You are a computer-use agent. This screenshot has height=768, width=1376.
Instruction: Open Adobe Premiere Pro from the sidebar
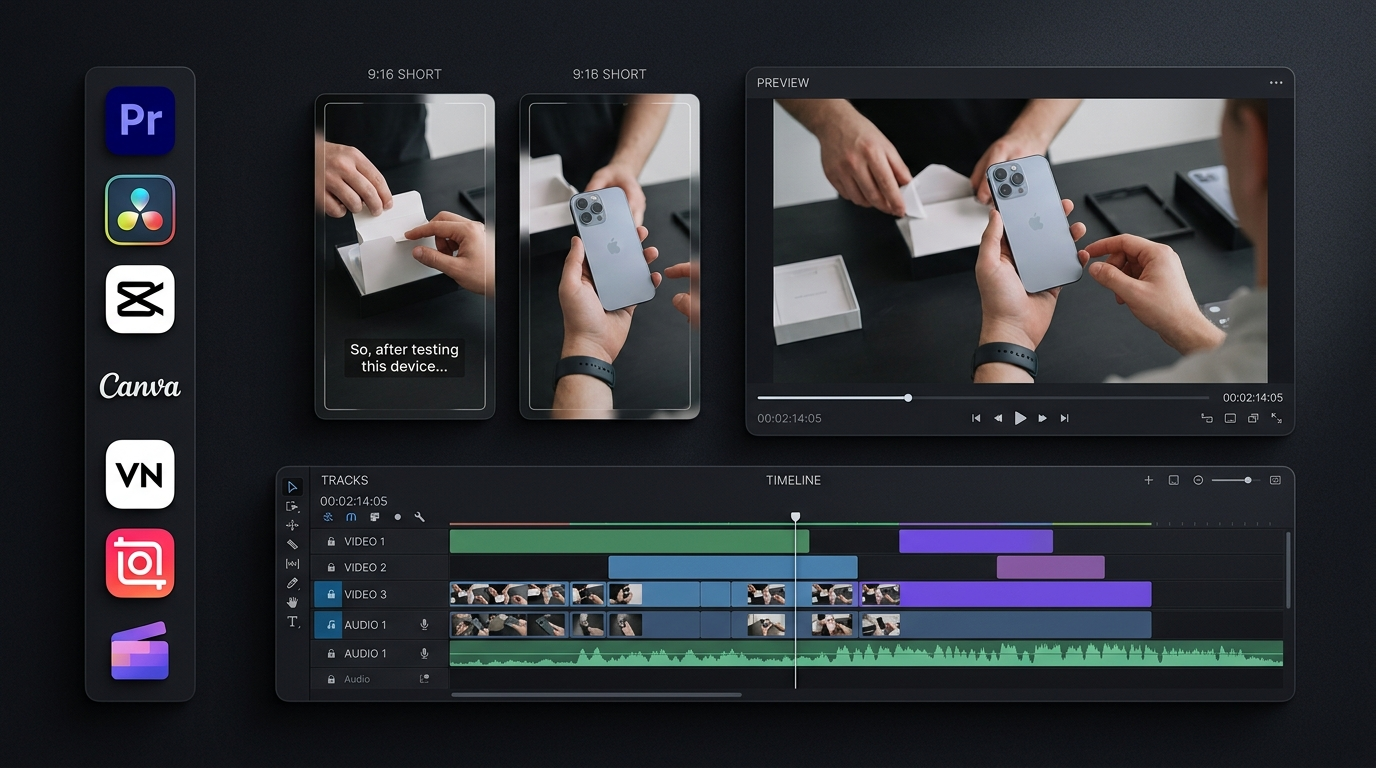tap(140, 121)
